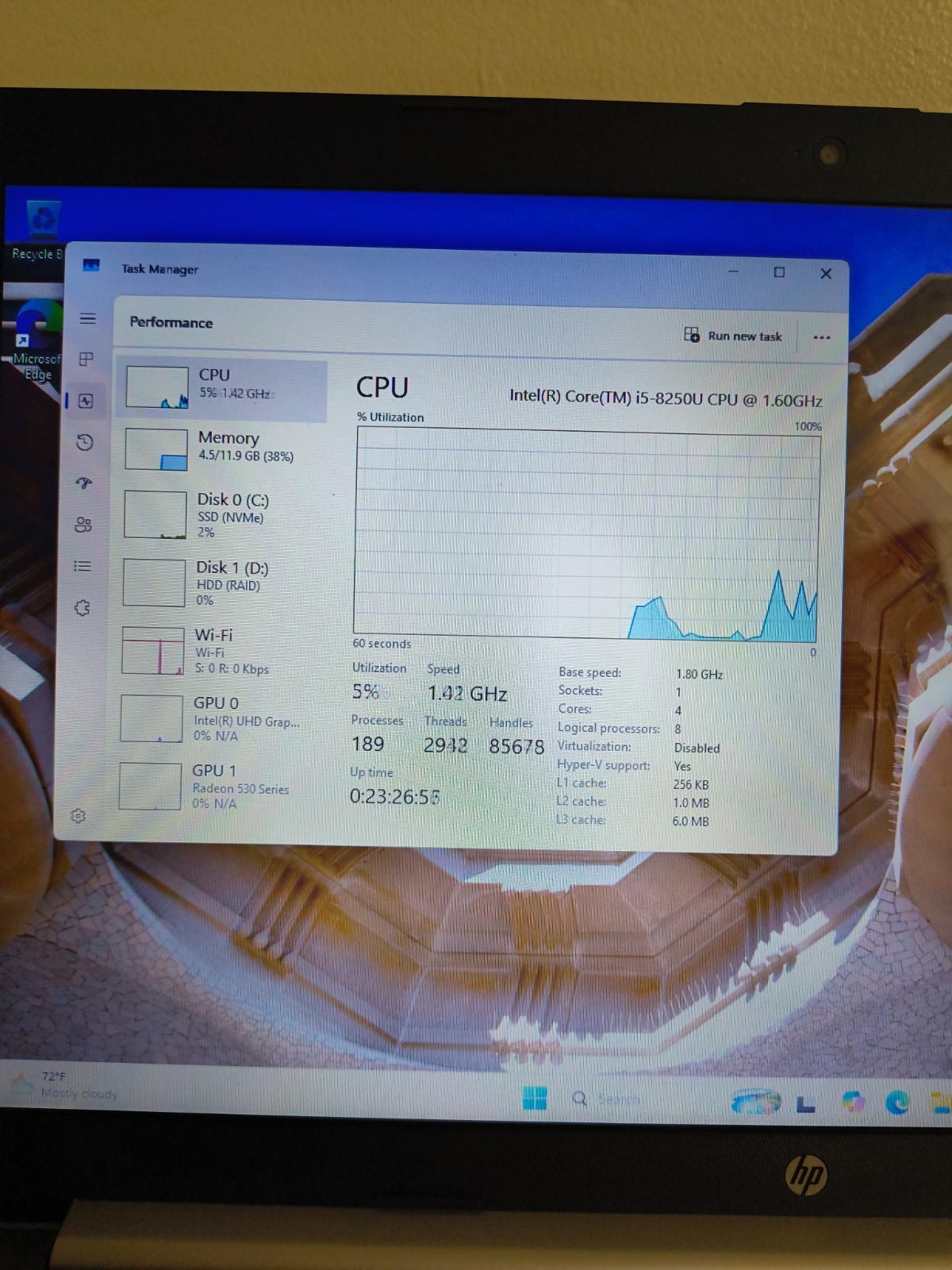This screenshot has height=1270, width=952.
Task: Select the Wi-Fi performance entry
Action: (x=217, y=650)
